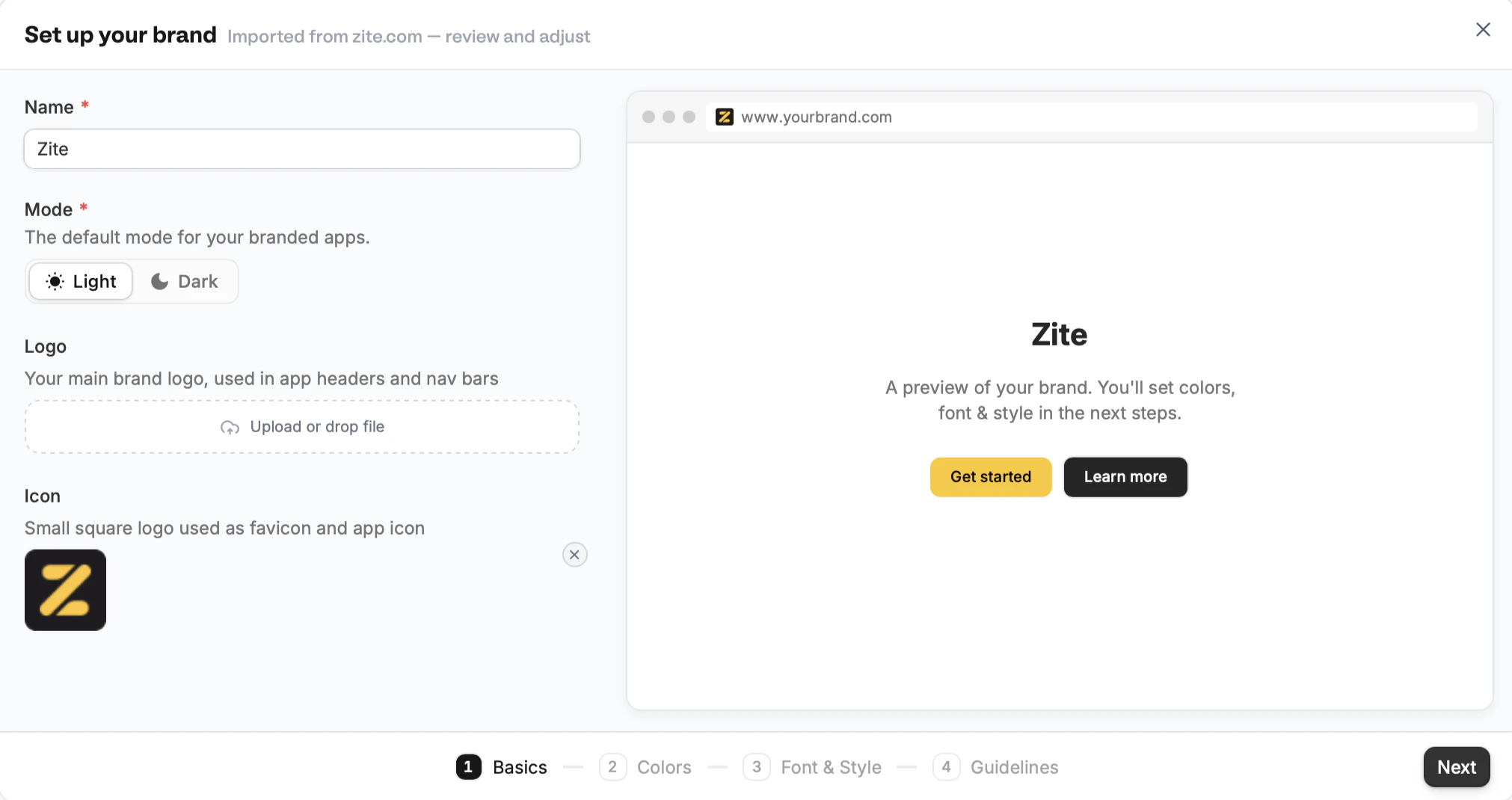
Task: Go to the Basics step
Action: (501, 767)
